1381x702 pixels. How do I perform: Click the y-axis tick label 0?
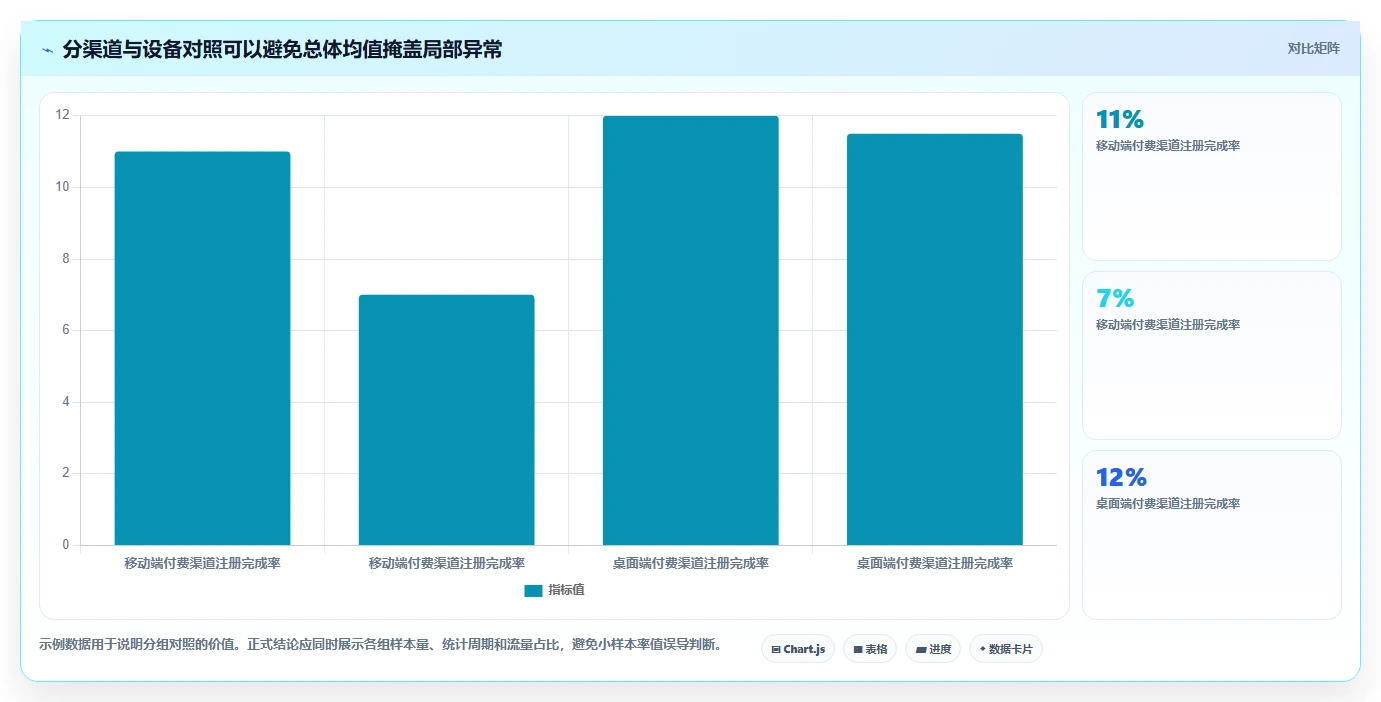[66, 545]
